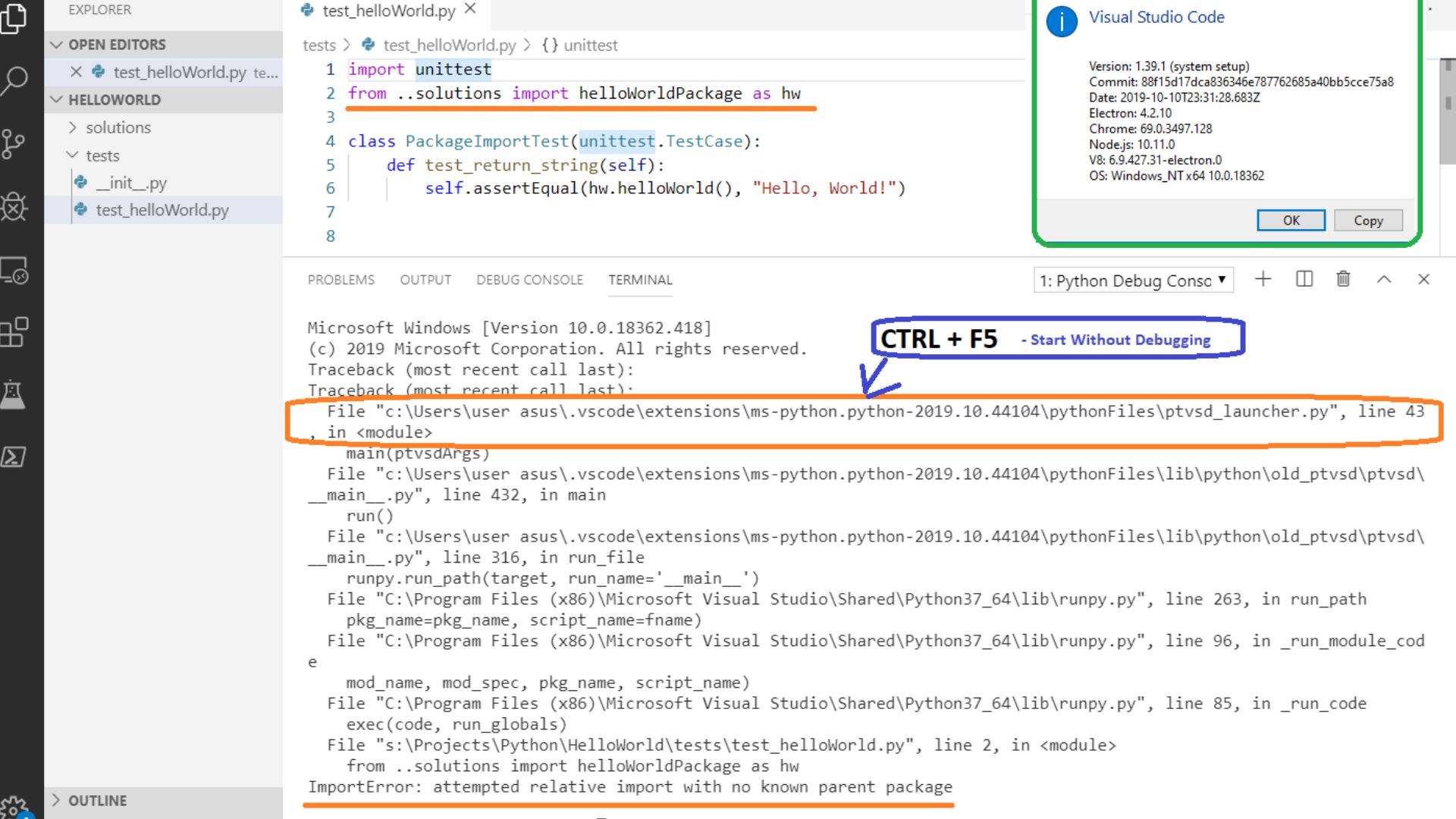Collapse the tests folder
This screenshot has height=819, width=1456.
pyautogui.click(x=102, y=155)
